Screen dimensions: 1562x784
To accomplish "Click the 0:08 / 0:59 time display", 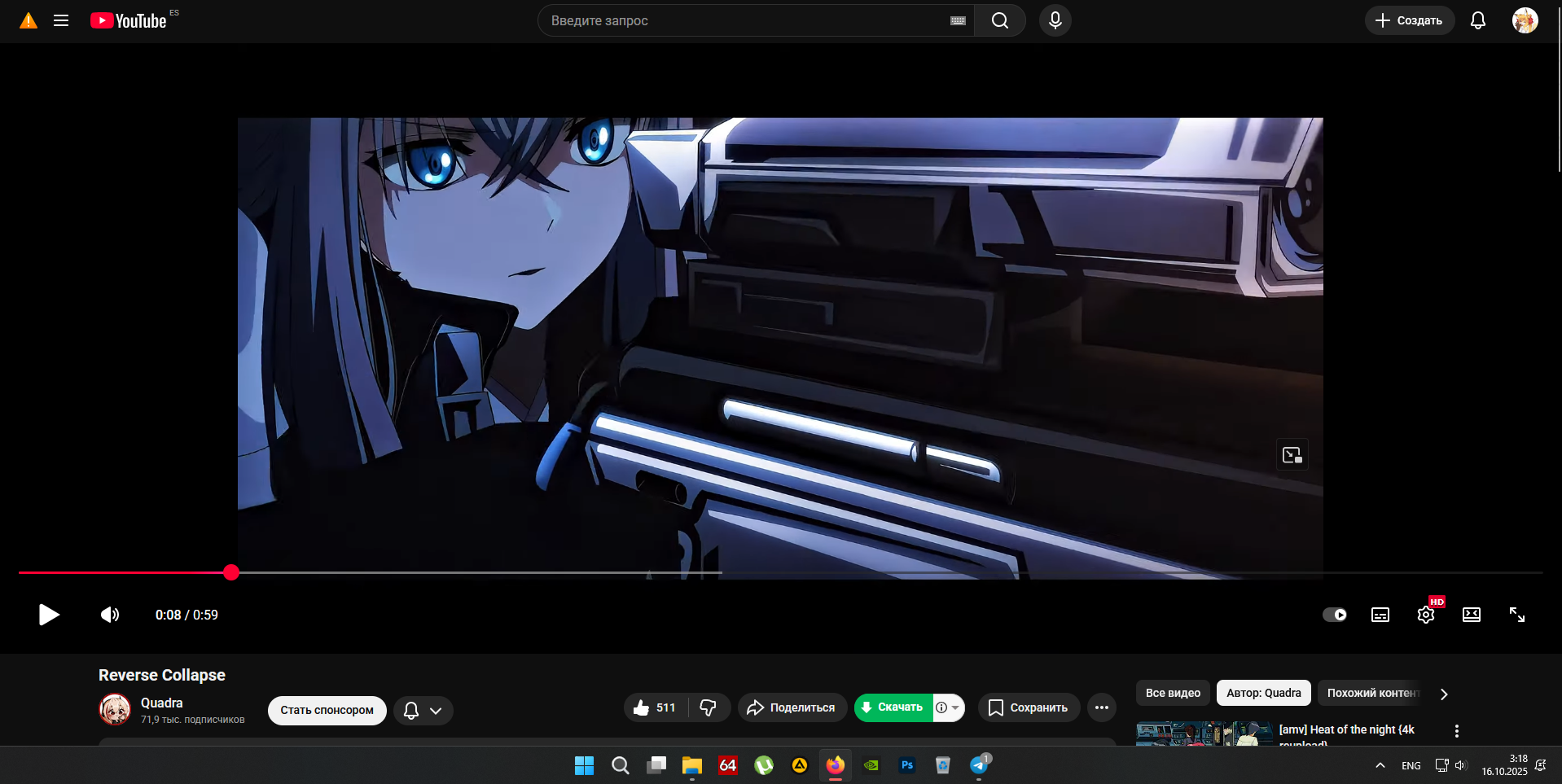I will pyautogui.click(x=186, y=615).
